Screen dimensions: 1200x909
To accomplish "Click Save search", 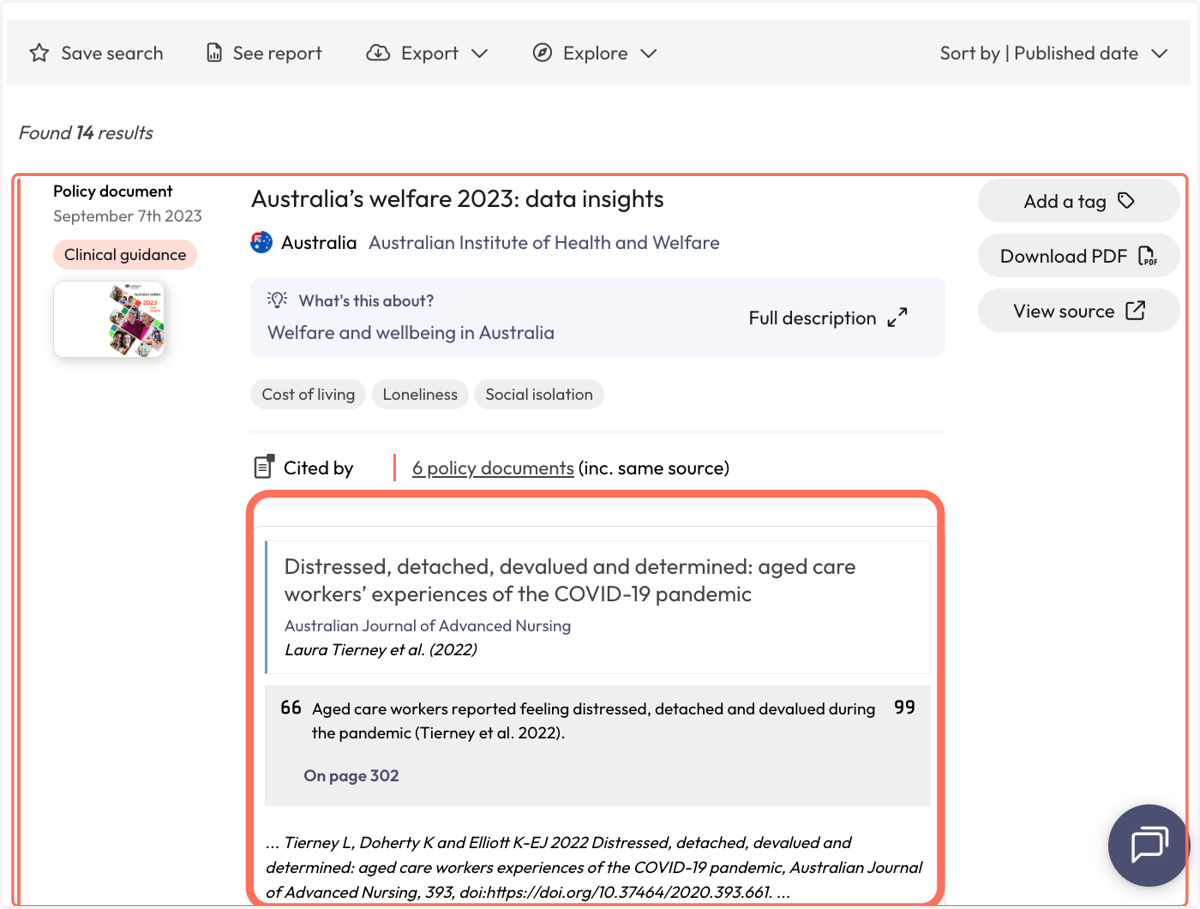I will click(112, 53).
